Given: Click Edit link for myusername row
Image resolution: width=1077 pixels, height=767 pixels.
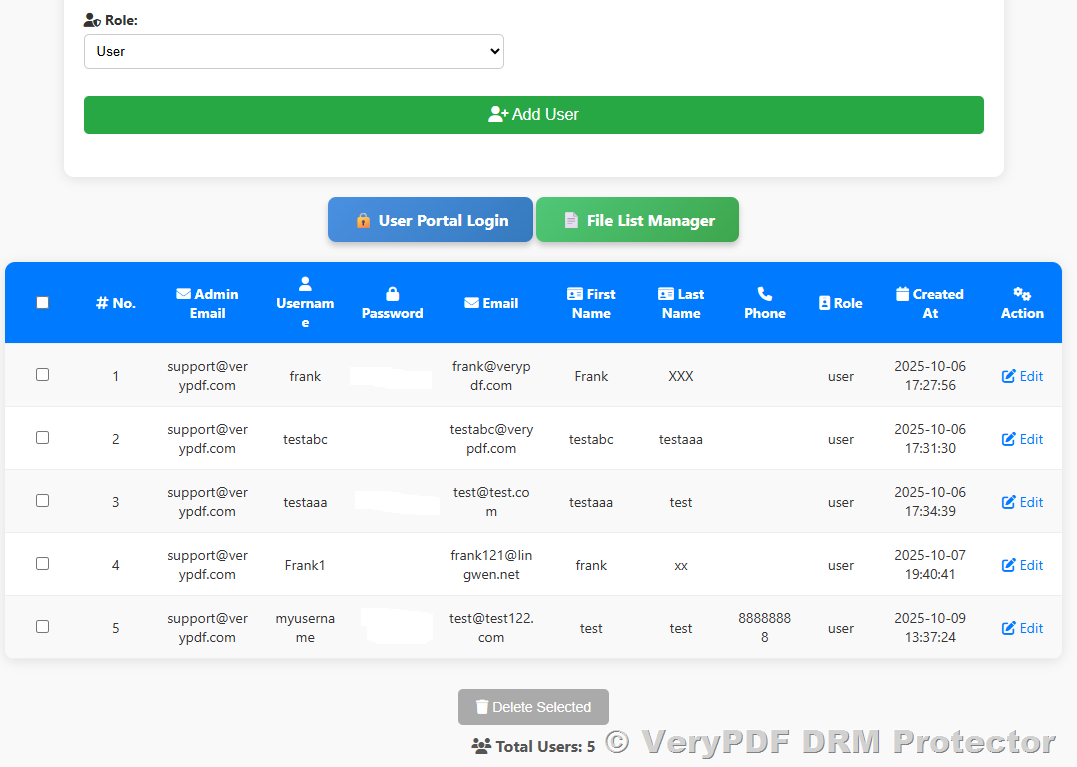Looking at the screenshot, I should (1023, 628).
